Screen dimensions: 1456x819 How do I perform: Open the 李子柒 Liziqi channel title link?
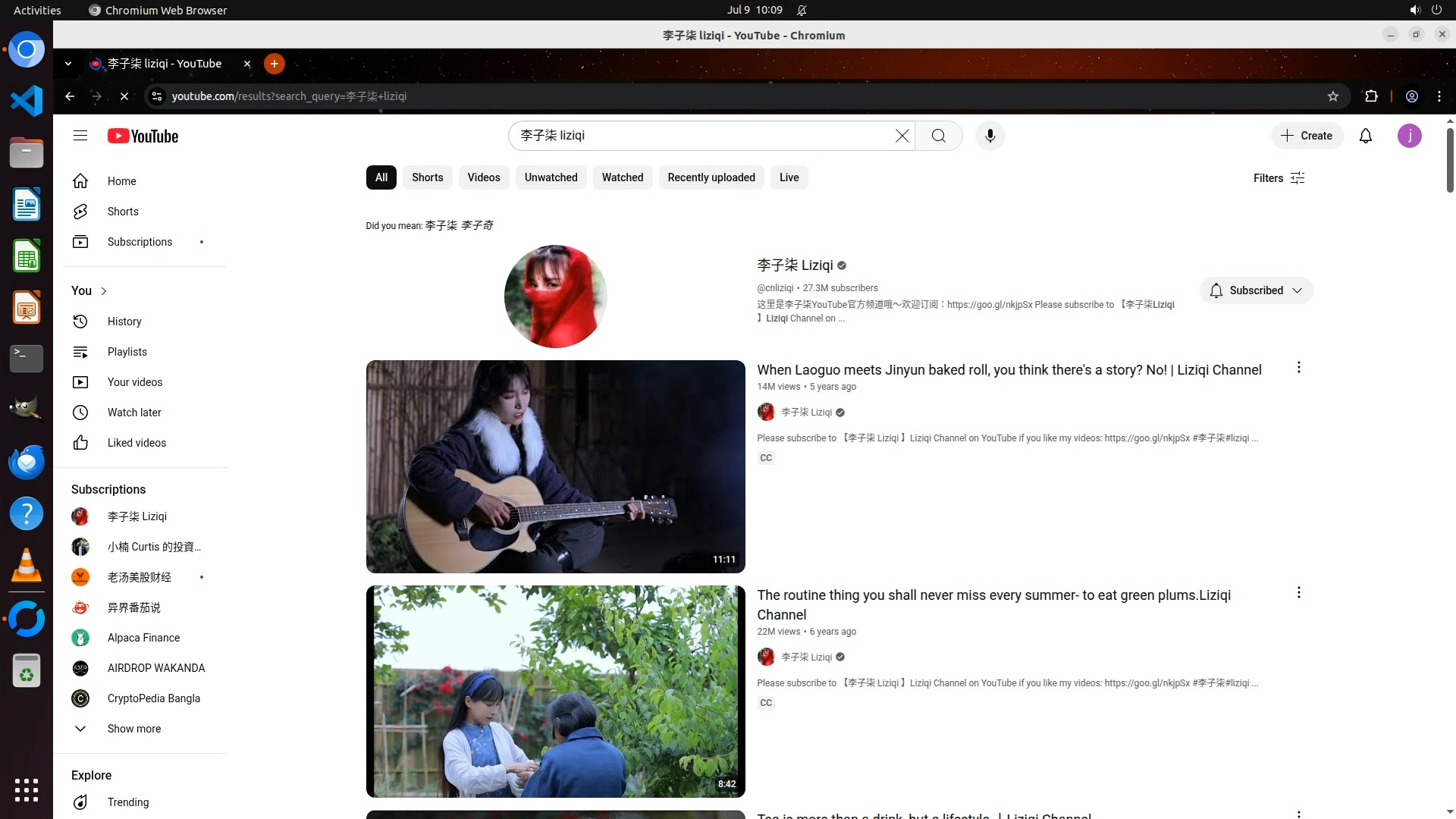click(x=794, y=265)
